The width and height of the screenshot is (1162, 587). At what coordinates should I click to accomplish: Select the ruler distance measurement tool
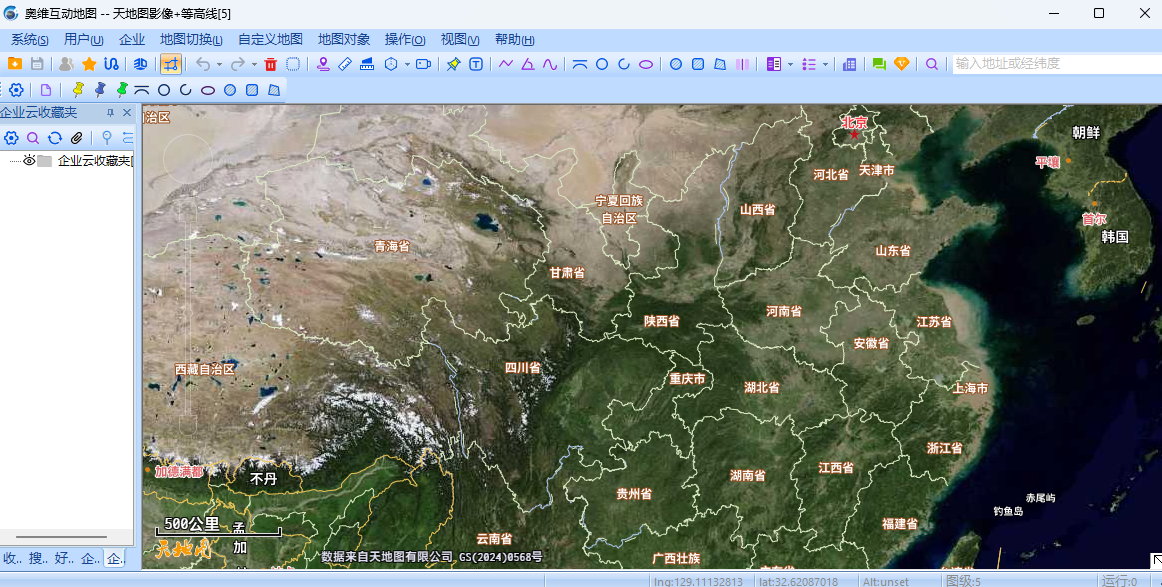coord(344,63)
